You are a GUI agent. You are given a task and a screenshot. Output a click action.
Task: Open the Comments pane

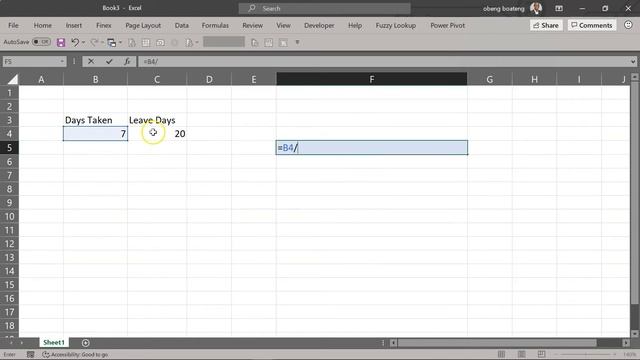point(592,25)
